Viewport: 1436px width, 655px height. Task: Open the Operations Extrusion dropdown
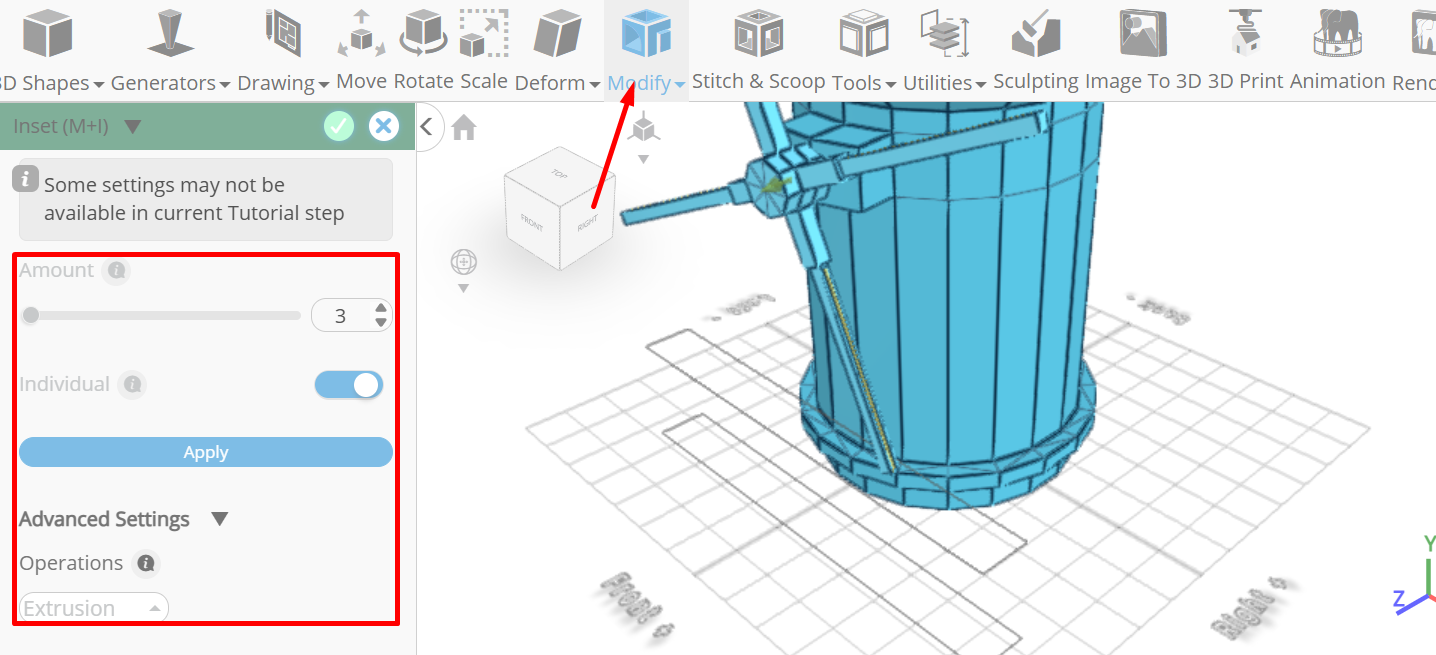tap(94, 608)
